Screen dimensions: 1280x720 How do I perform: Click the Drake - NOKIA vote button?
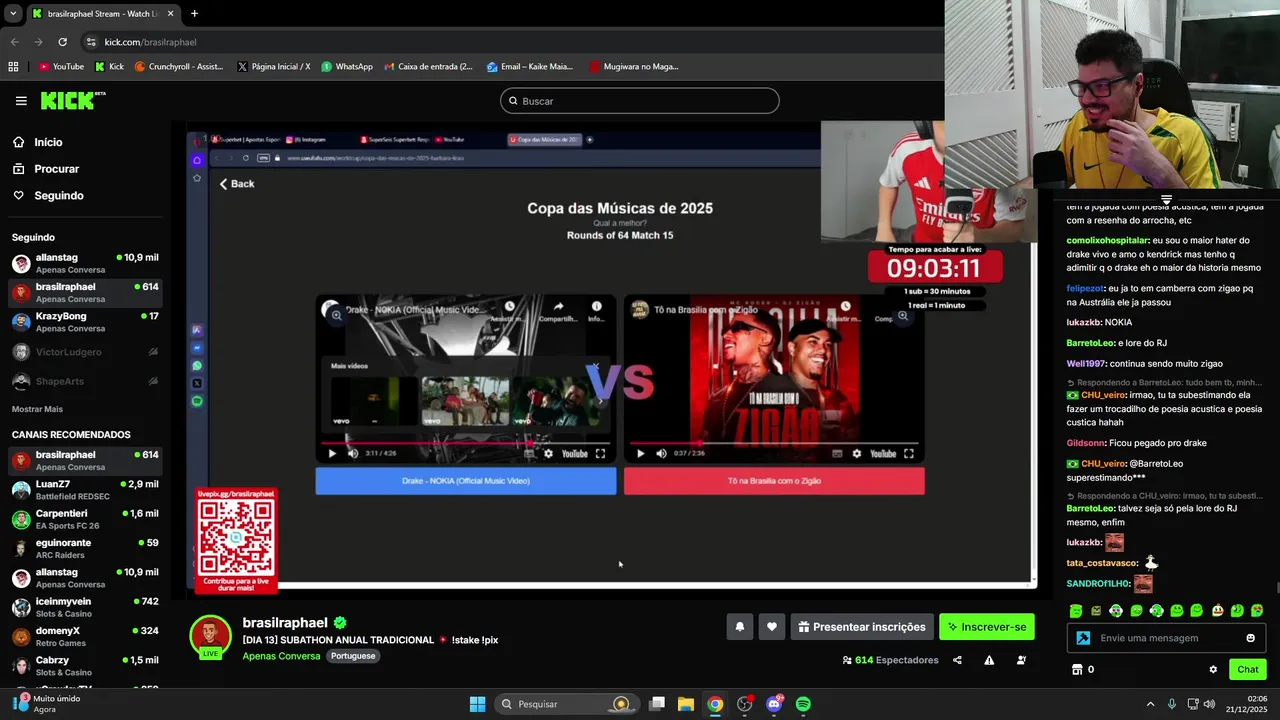[x=466, y=481]
